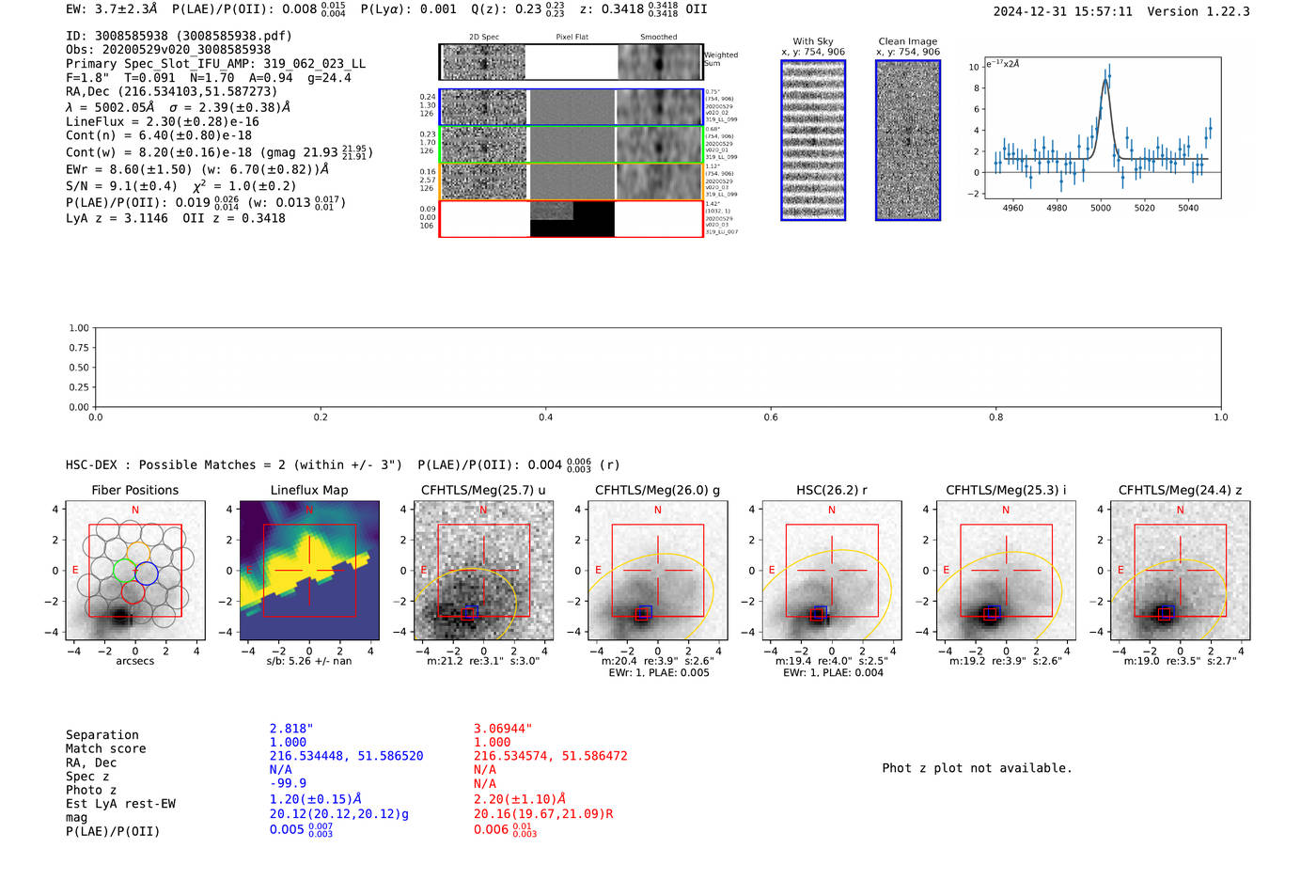Viewport: 1316px width, 896px height.
Task: Click the 'Match score' row label
Action: click(x=106, y=749)
